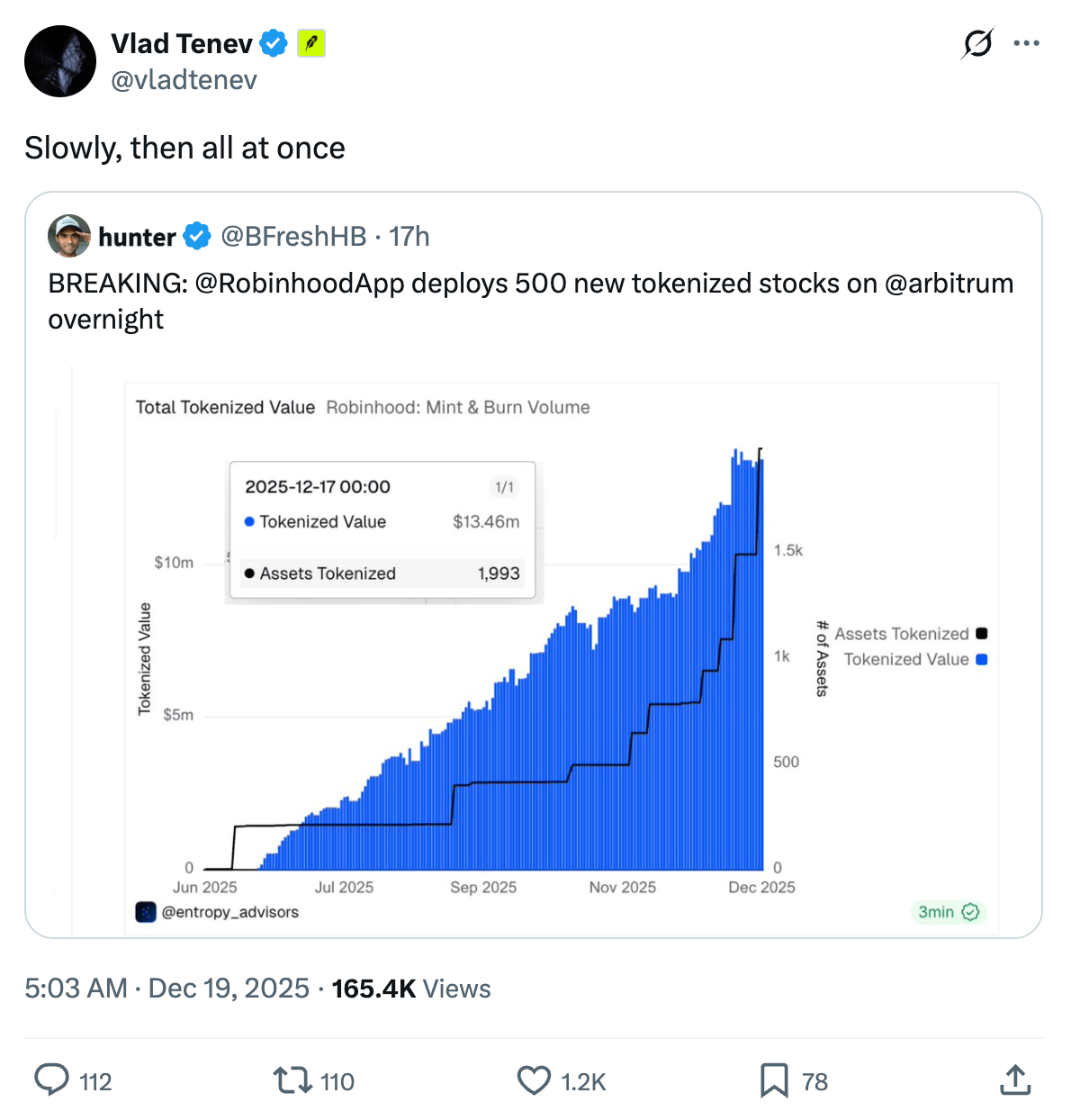Bookmark this tweet

pos(774,1079)
